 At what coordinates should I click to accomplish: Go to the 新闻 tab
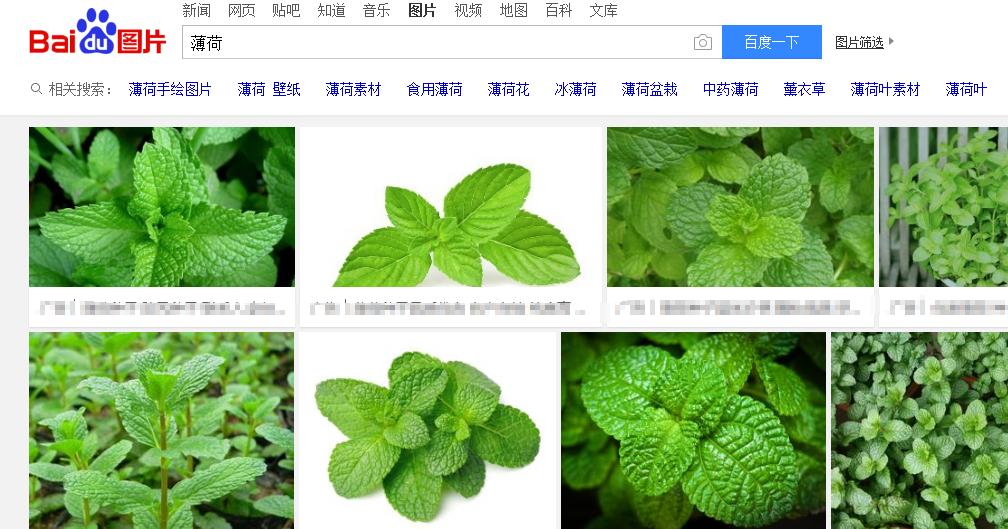pyautogui.click(x=196, y=10)
